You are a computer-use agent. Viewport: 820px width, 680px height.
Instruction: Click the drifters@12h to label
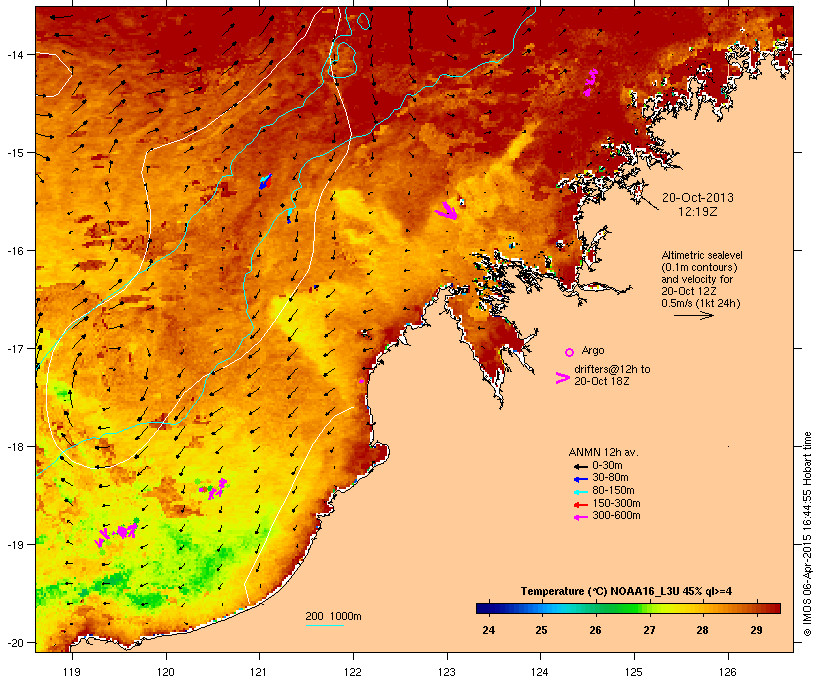(612, 369)
